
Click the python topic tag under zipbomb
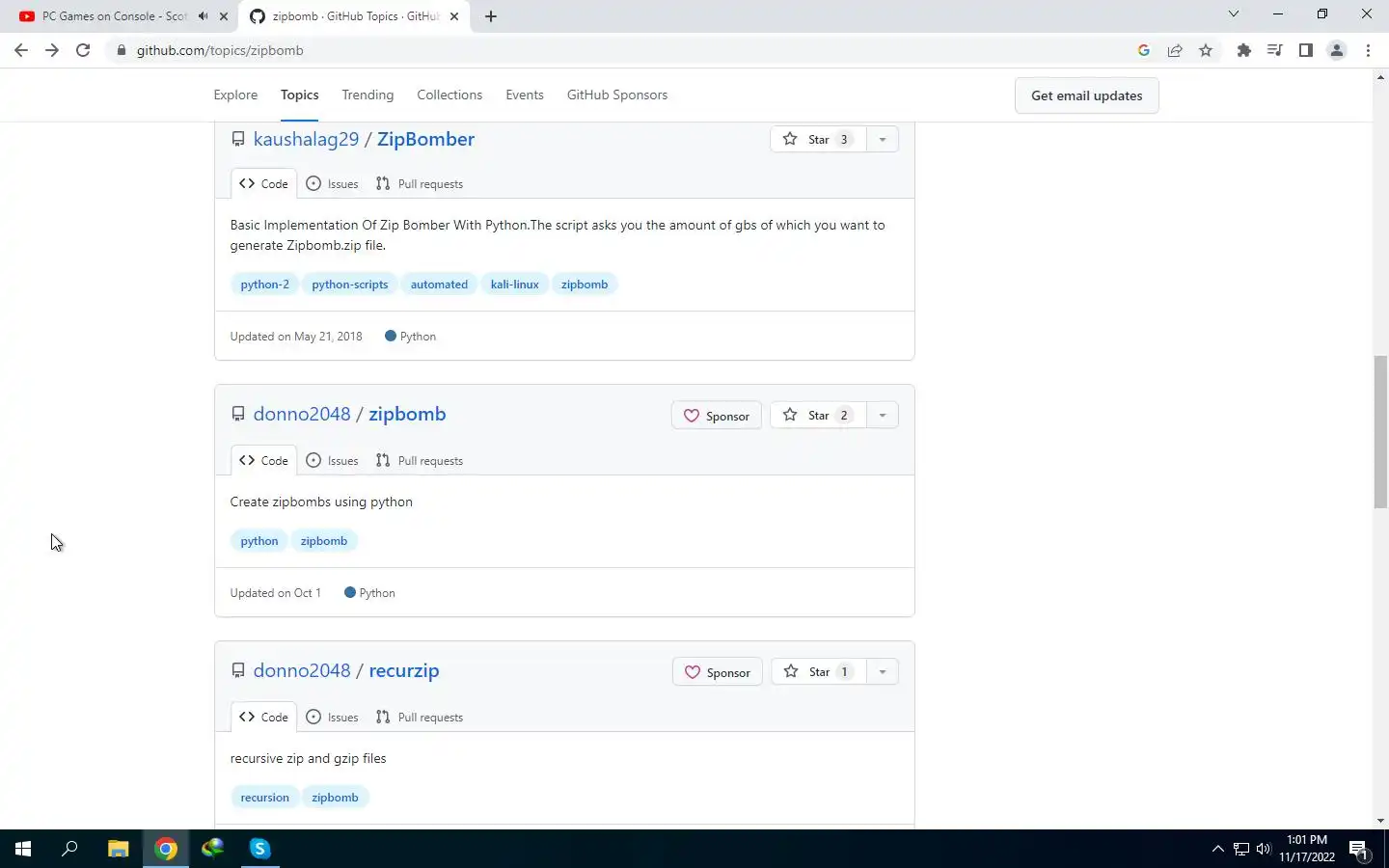259,541
